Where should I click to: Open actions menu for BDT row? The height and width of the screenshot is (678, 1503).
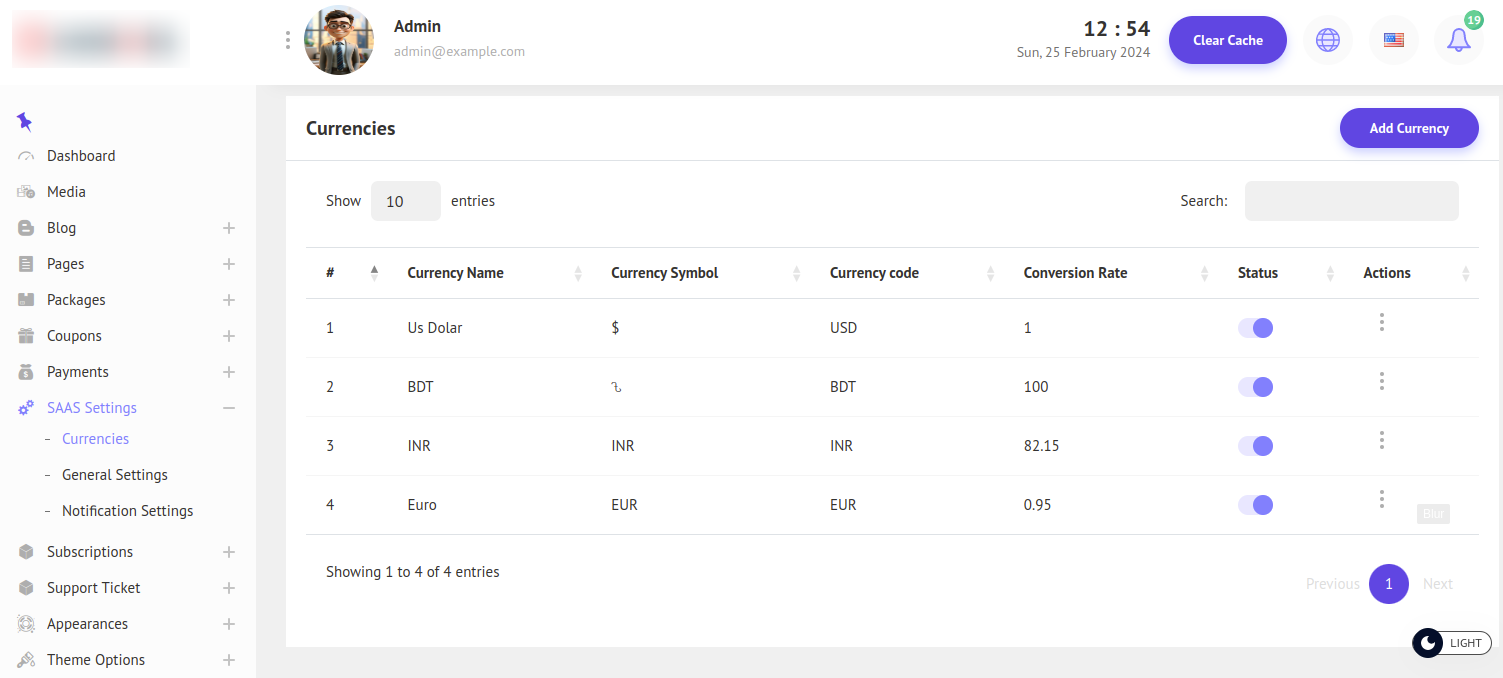click(1381, 381)
